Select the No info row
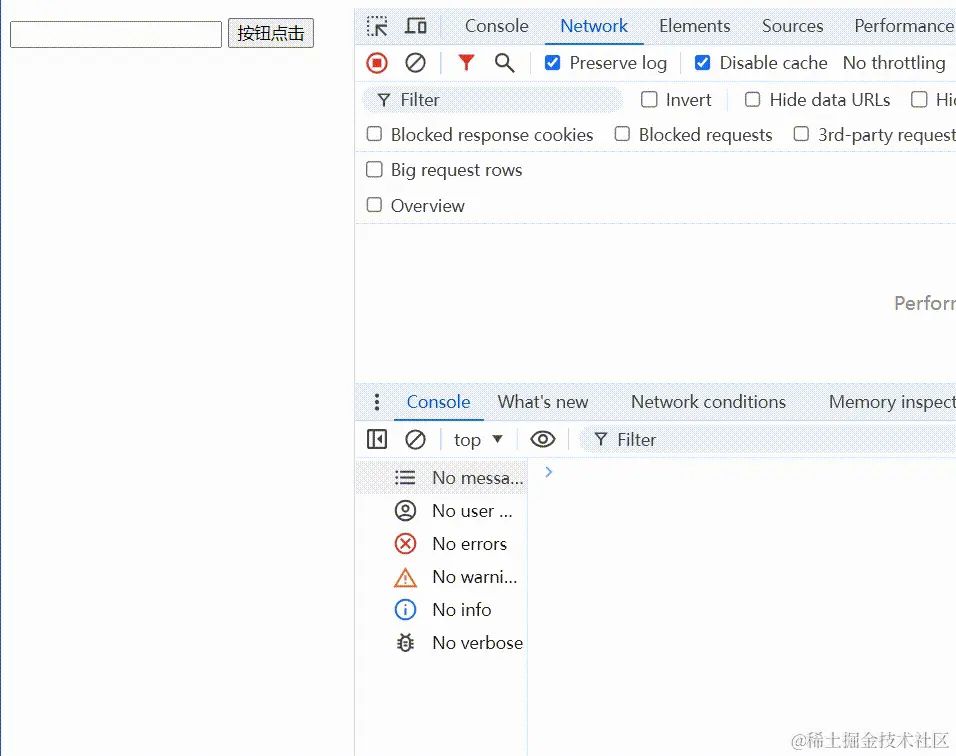This screenshot has width=956, height=756. (x=441, y=609)
